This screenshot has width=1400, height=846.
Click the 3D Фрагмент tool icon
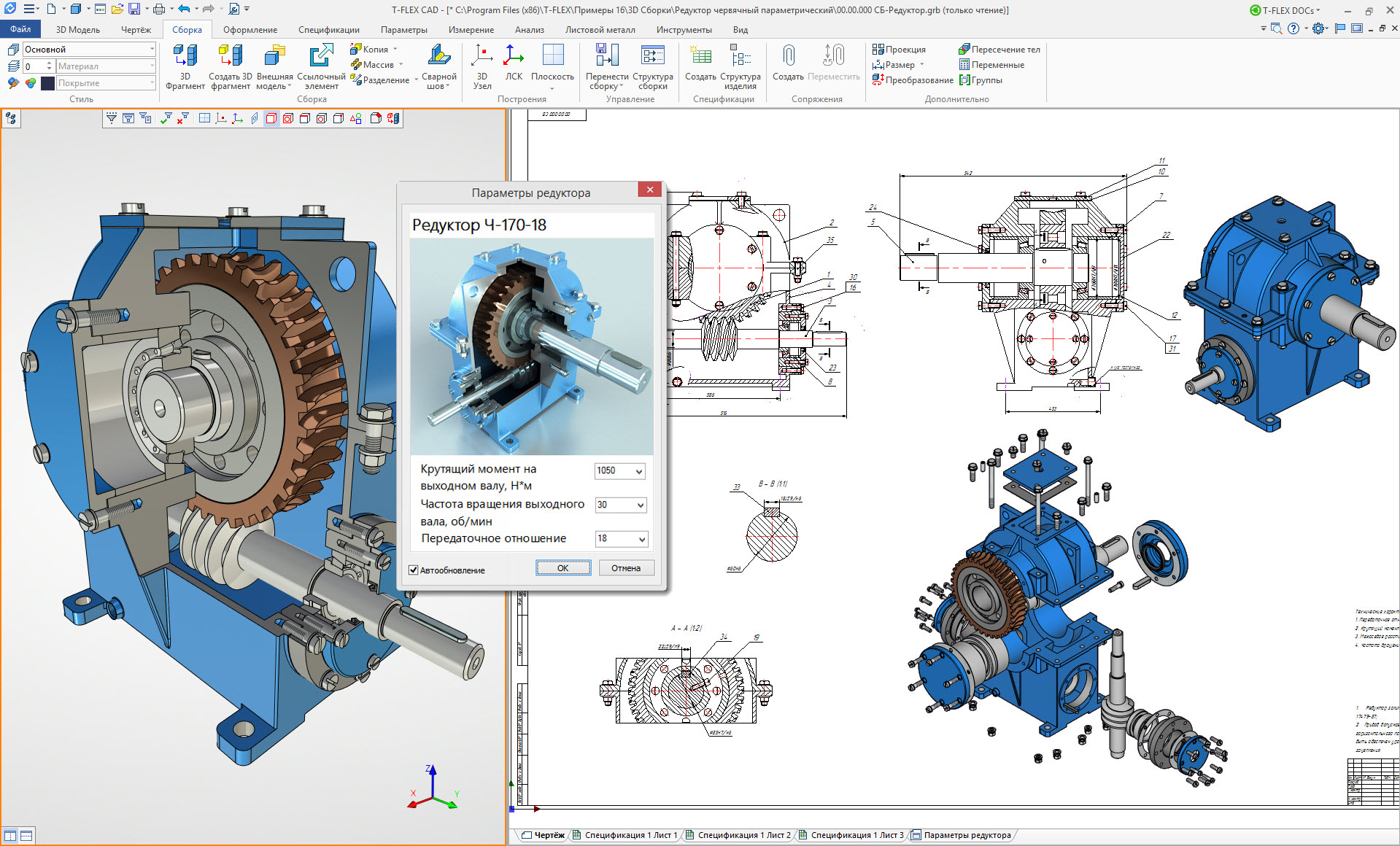tap(185, 57)
